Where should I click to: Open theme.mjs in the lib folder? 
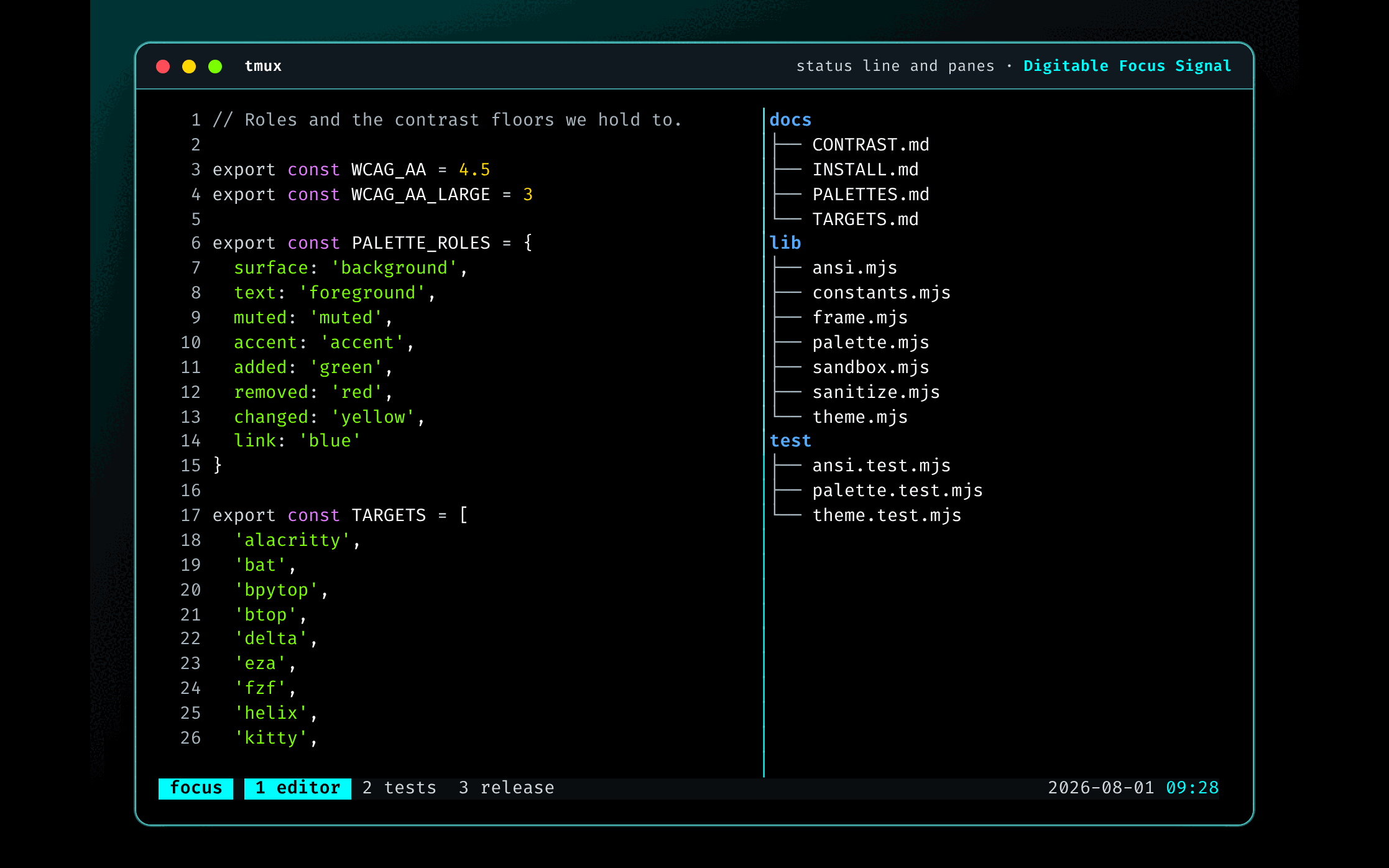pos(860,417)
